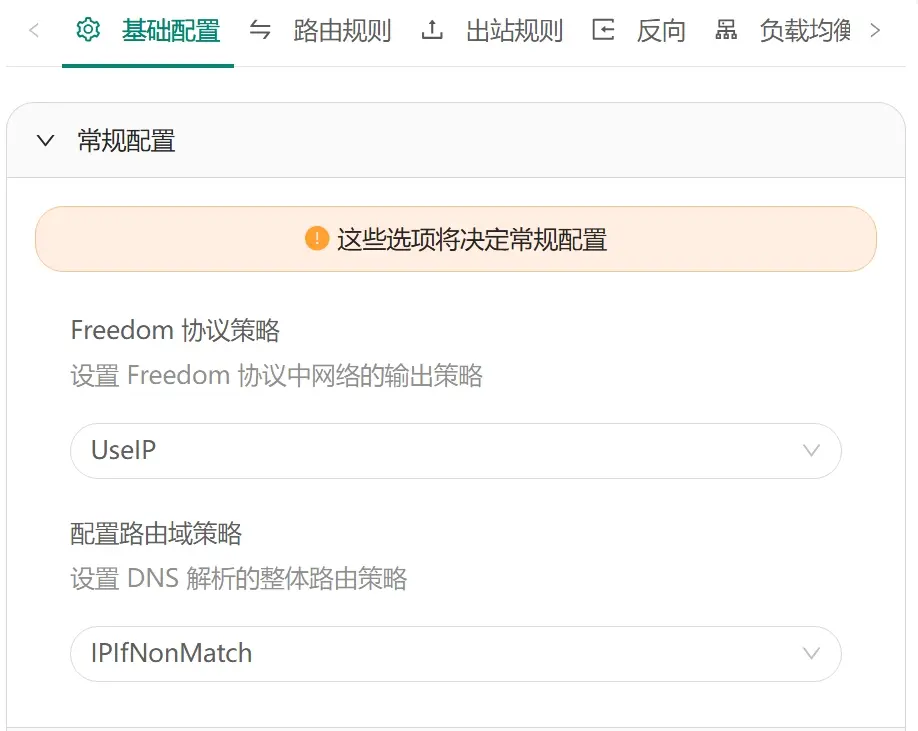Click the swap-arrows icon for 路由规则
This screenshot has width=918, height=731.
point(260,30)
